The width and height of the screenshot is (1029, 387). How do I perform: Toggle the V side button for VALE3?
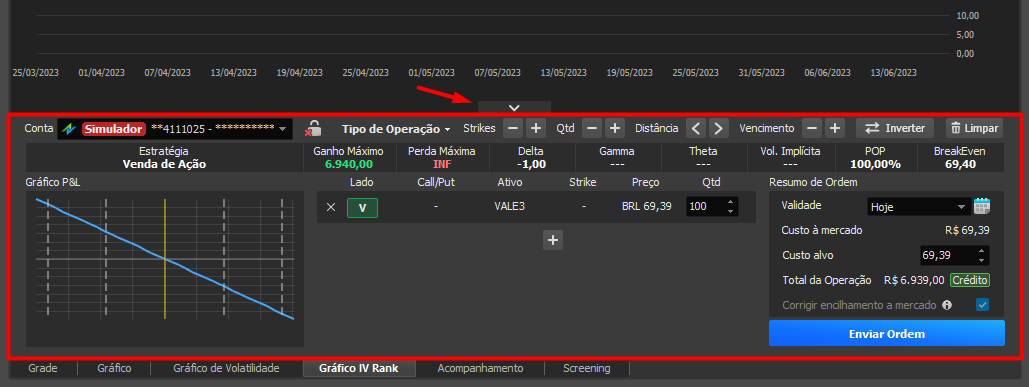click(x=362, y=207)
